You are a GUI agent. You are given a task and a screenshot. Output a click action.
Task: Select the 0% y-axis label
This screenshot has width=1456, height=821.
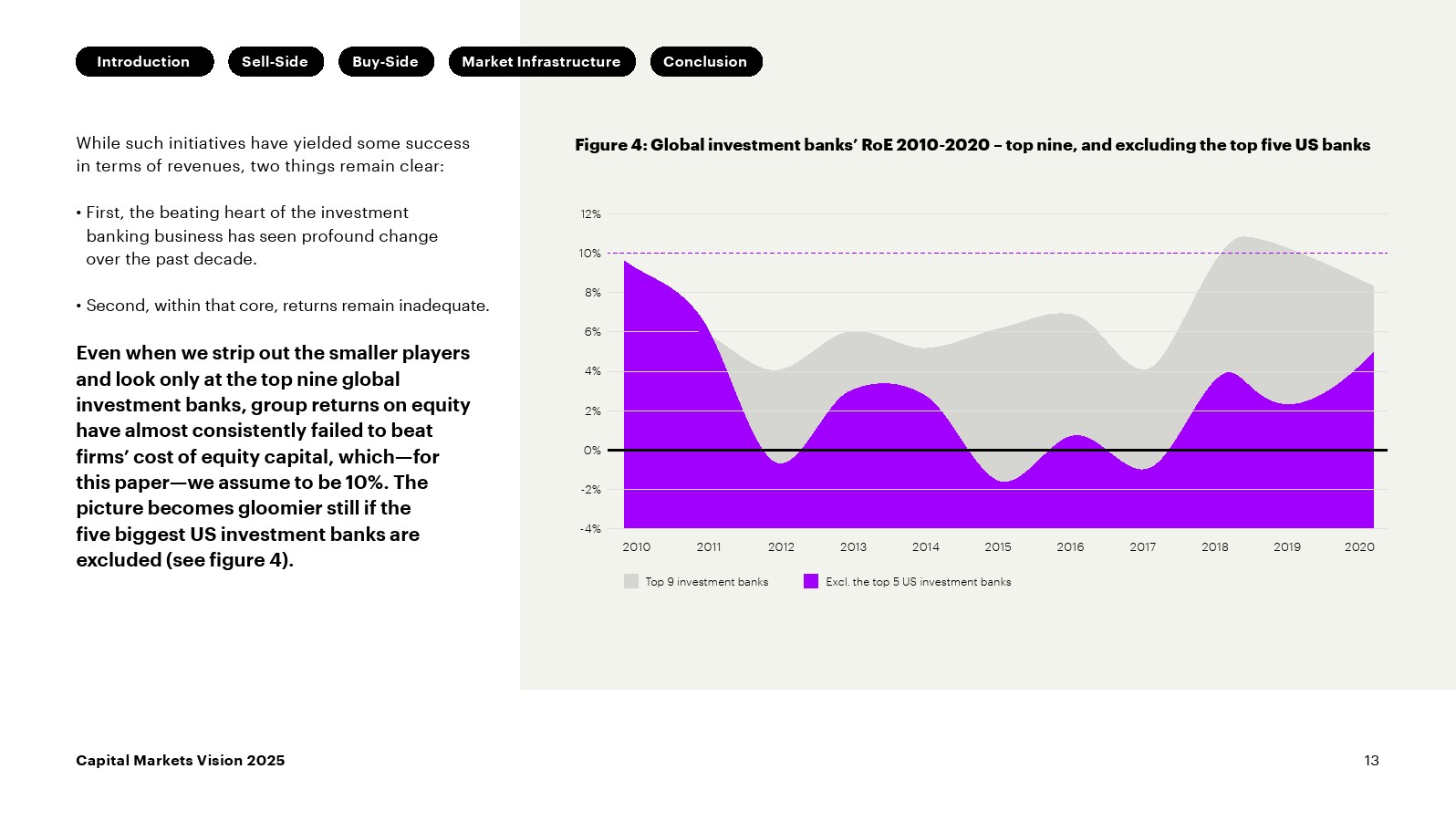tap(592, 451)
